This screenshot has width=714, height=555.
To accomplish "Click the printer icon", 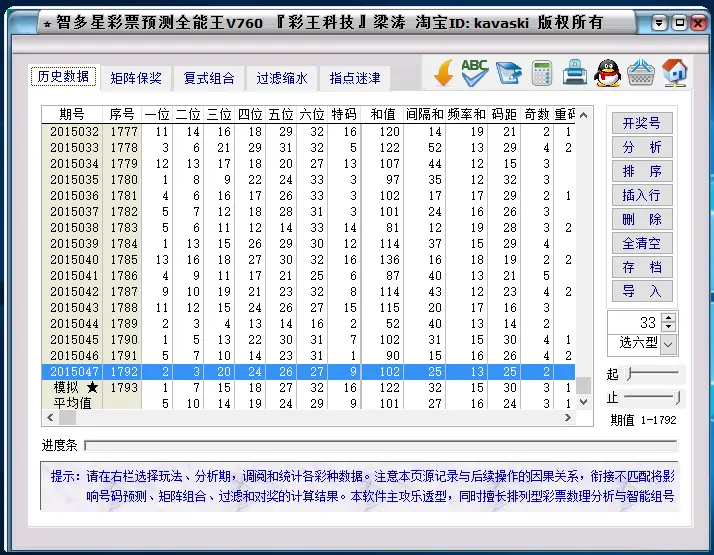I will (574, 72).
